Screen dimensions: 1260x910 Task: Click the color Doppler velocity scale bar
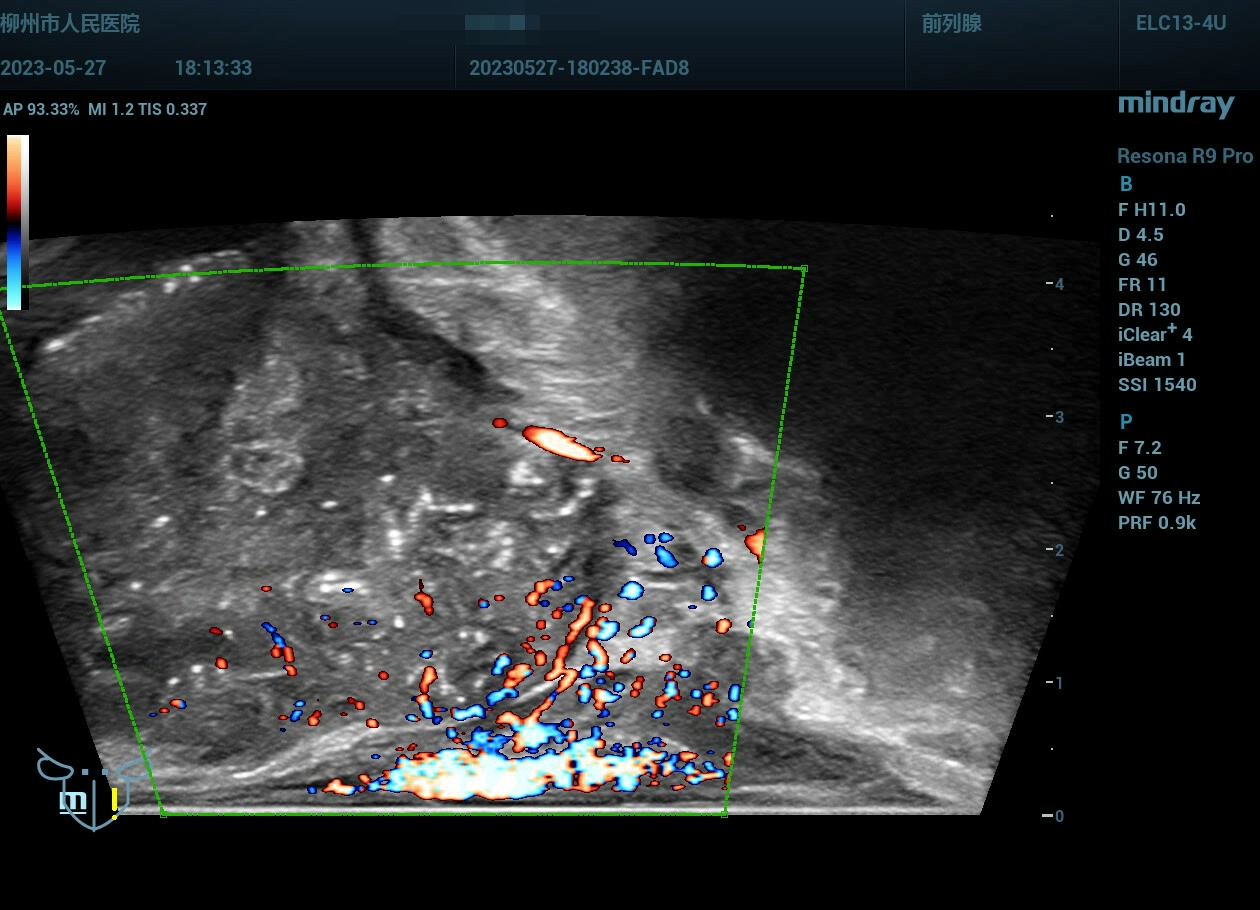coord(17,222)
